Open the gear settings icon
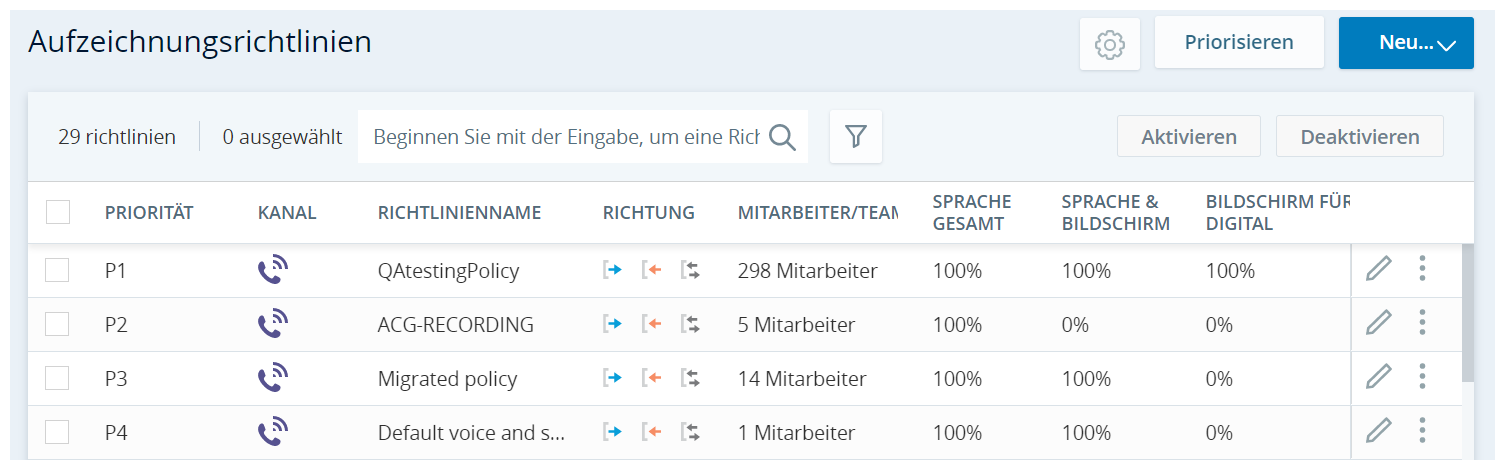The width and height of the screenshot is (1507, 472). 1110,44
